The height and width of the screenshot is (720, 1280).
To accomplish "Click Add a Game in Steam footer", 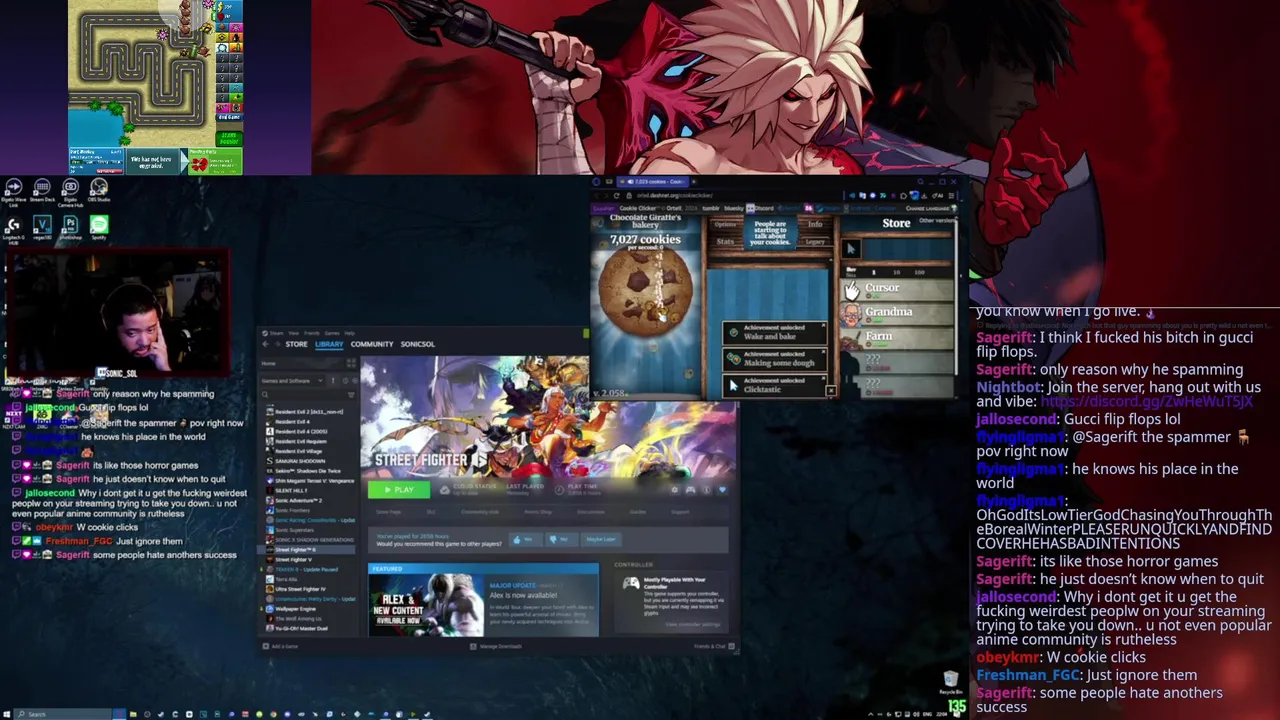I will [281, 646].
